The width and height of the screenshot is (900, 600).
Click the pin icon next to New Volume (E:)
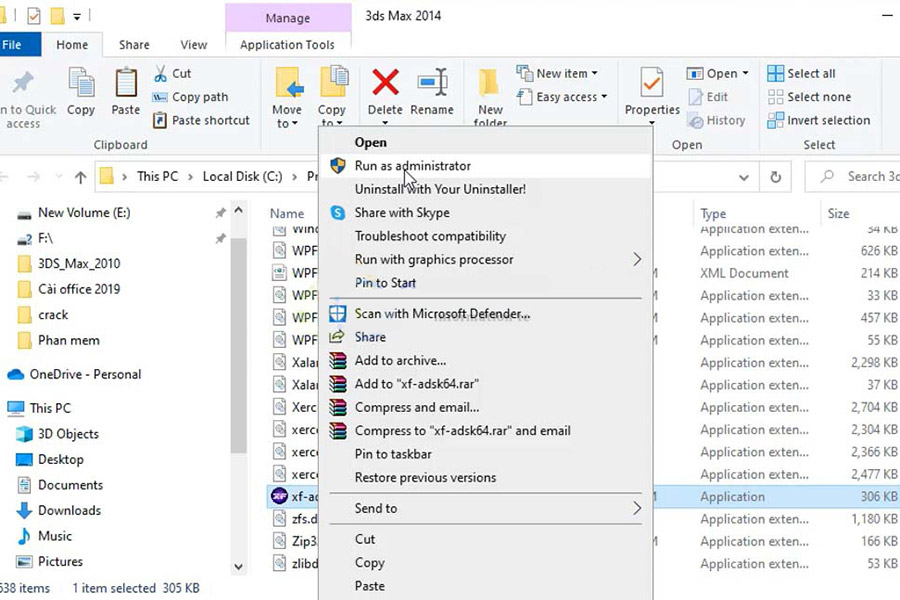220,213
